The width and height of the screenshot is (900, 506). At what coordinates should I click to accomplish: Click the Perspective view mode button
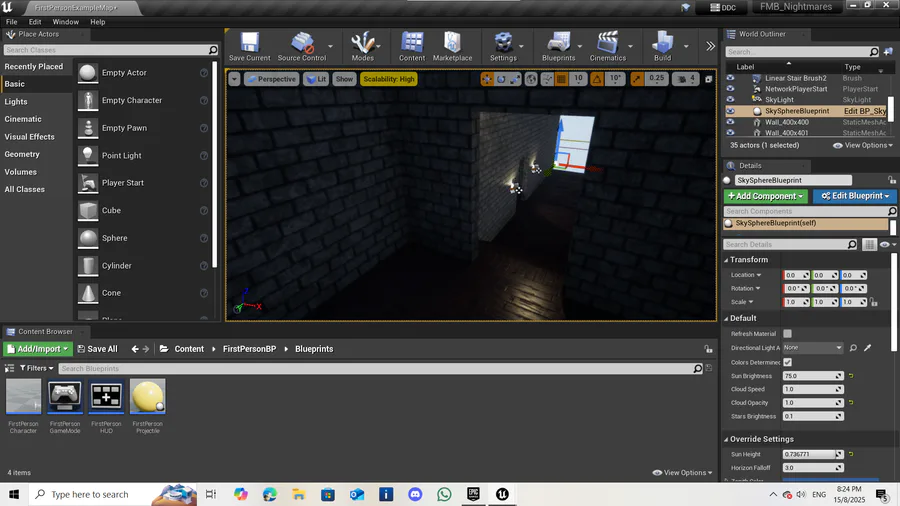(270, 79)
